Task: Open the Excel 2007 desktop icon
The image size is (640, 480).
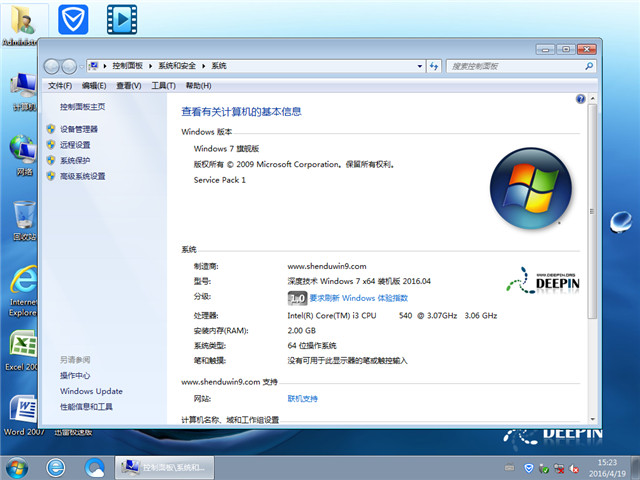Action: [22, 351]
